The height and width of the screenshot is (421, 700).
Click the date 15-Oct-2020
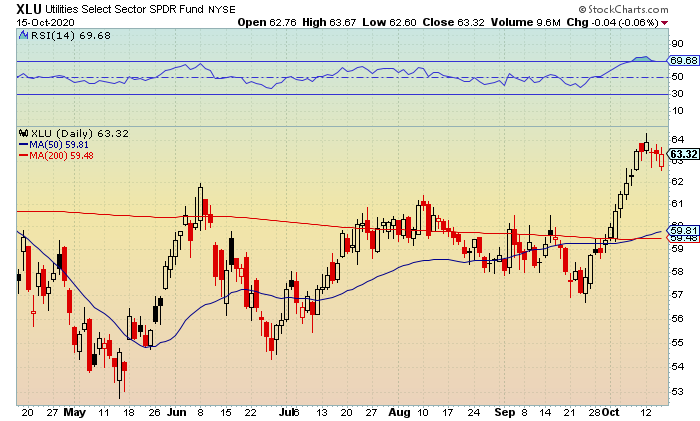coord(46,23)
